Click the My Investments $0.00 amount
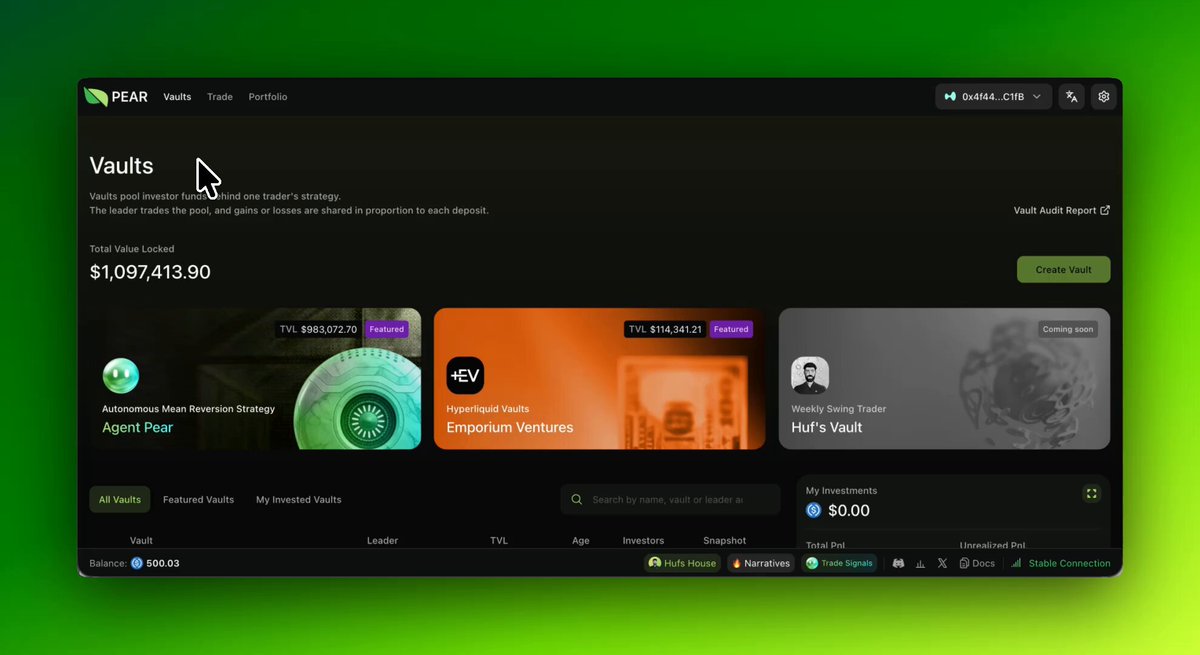The width and height of the screenshot is (1200, 655). [849, 510]
